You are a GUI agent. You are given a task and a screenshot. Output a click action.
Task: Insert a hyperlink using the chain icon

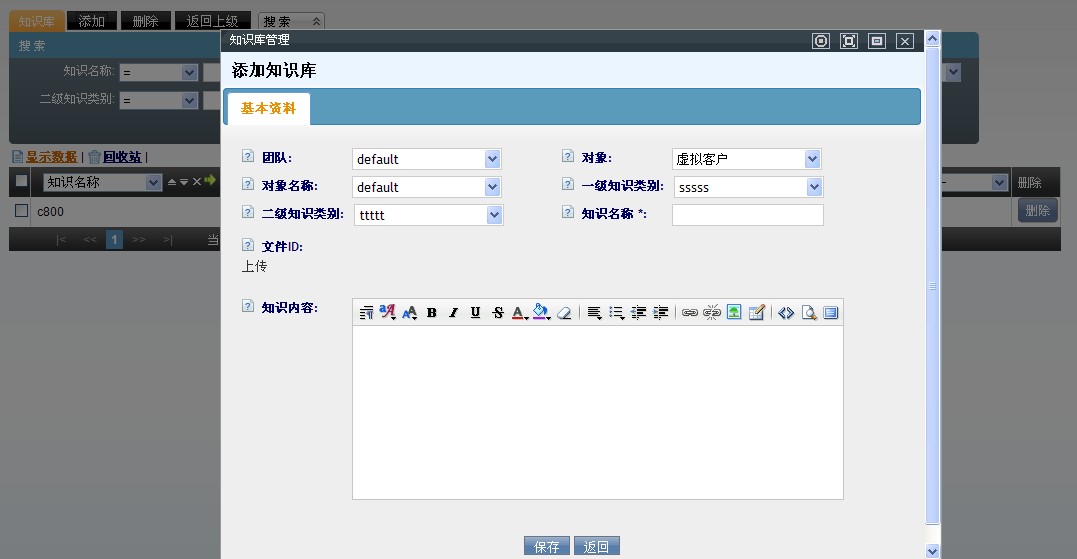(x=689, y=313)
